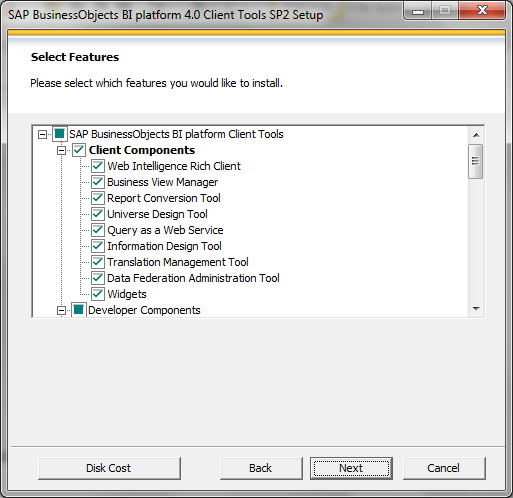Close the Setup window
Viewport: 513px width, 498px height.
pos(482,11)
